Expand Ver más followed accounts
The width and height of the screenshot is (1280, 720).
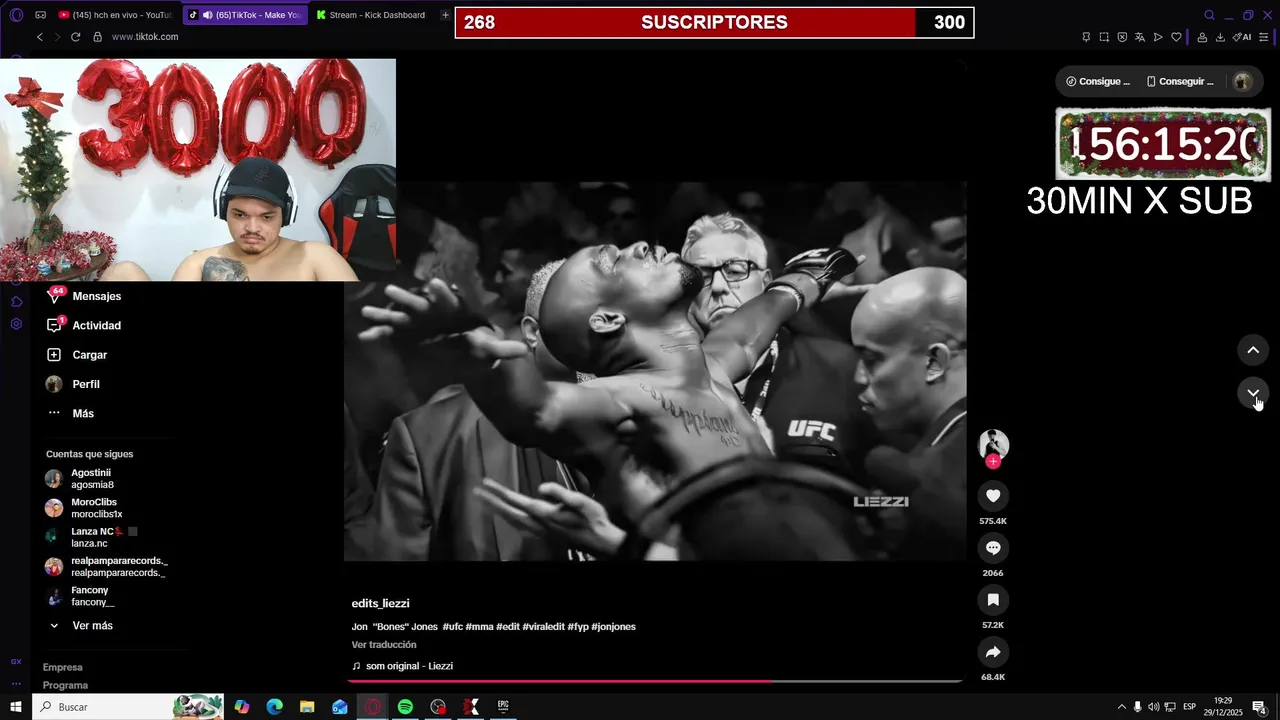point(92,625)
